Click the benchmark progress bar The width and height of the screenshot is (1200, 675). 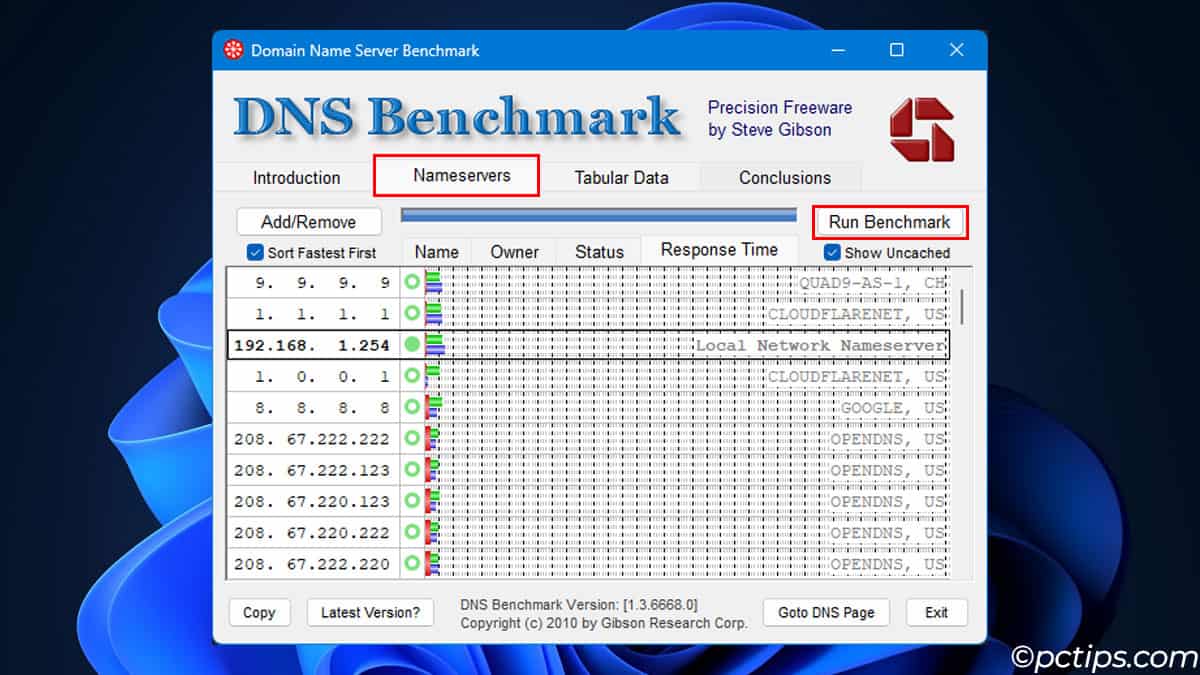(599, 214)
